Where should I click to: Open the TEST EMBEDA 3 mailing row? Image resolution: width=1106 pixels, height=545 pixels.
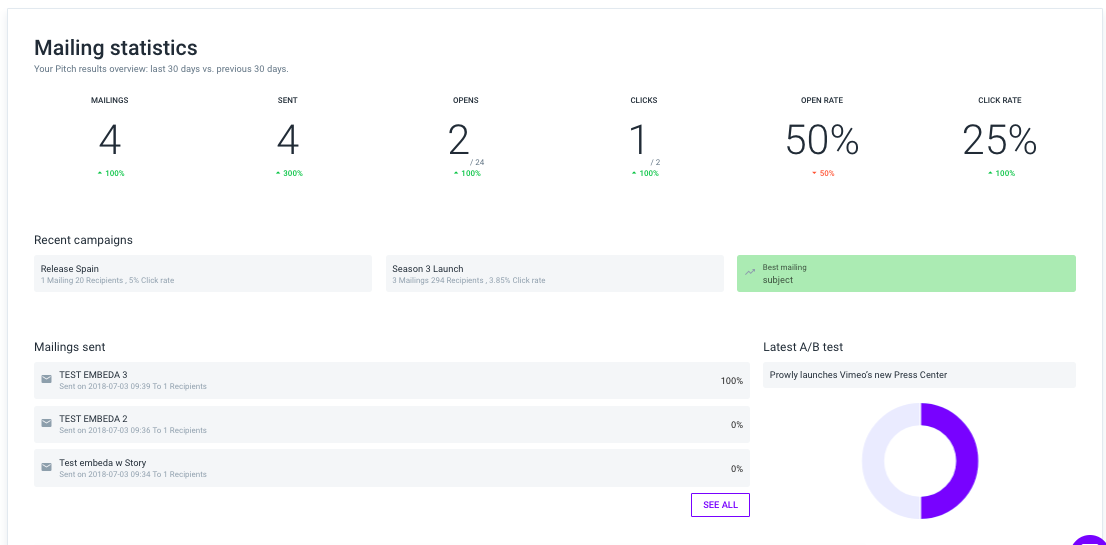pyautogui.click(x=391, y=381)
